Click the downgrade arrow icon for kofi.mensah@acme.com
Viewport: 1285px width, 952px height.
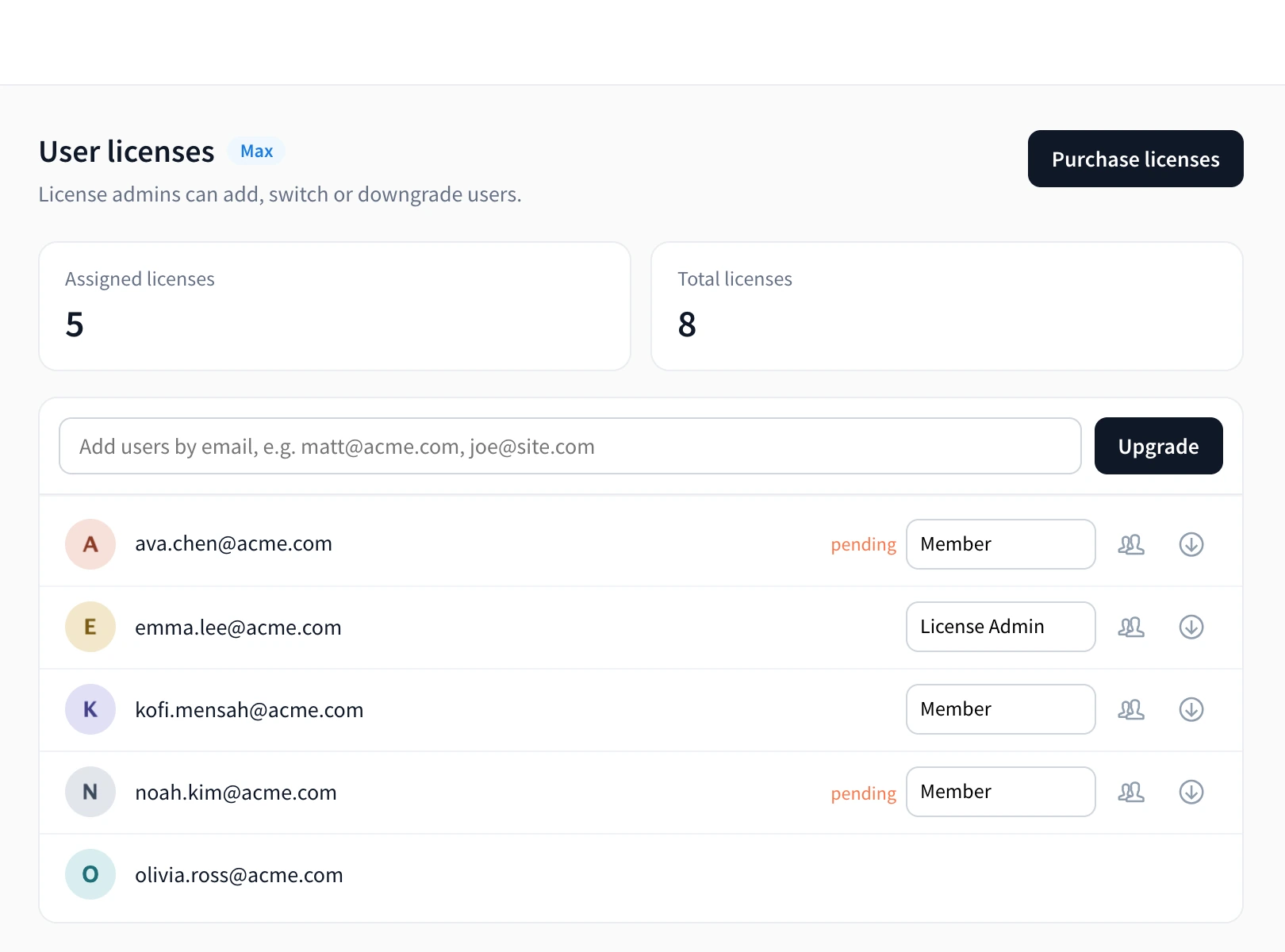pos(1191,709)
